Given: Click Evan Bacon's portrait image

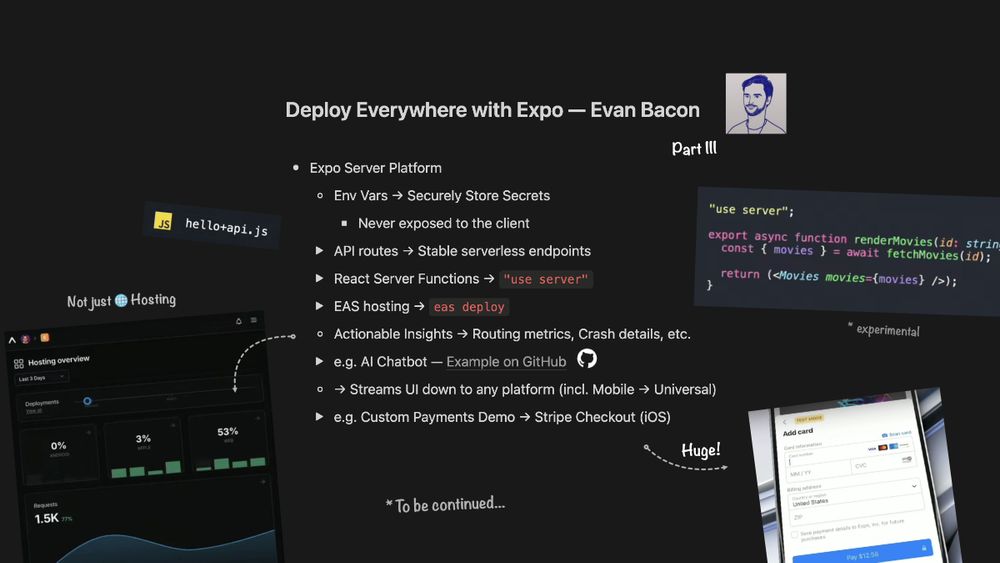Looking at the screenshot, I should (x=756, y=103).
